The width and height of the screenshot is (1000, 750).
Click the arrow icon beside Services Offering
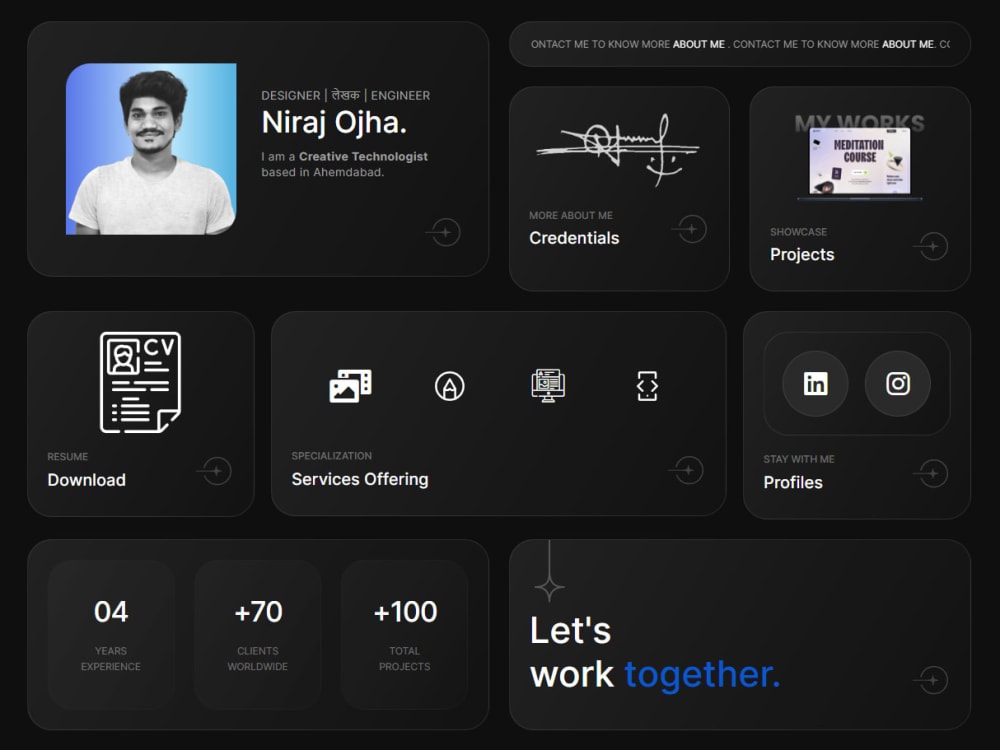click(687, 470)
